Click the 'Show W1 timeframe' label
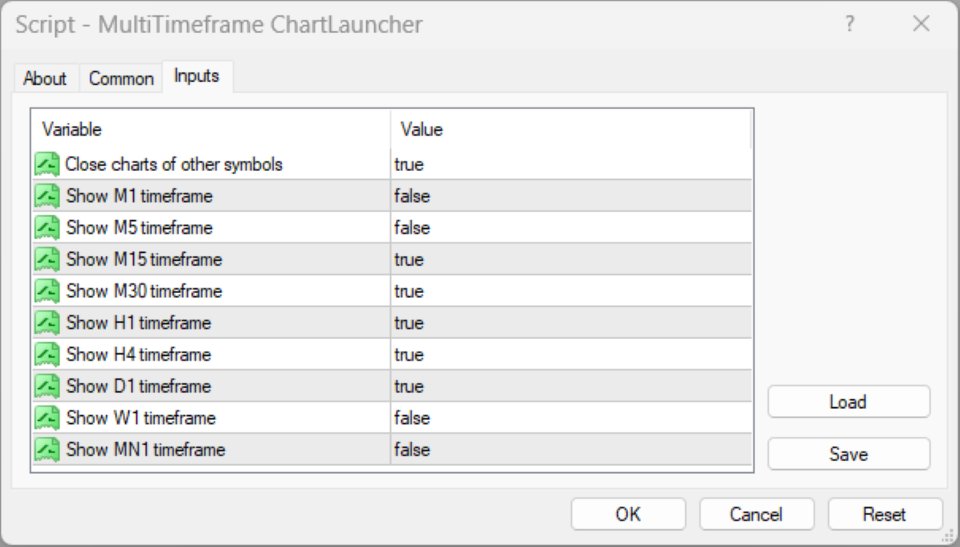The height and width of the screenshot is (547, 960). [141, 418]
